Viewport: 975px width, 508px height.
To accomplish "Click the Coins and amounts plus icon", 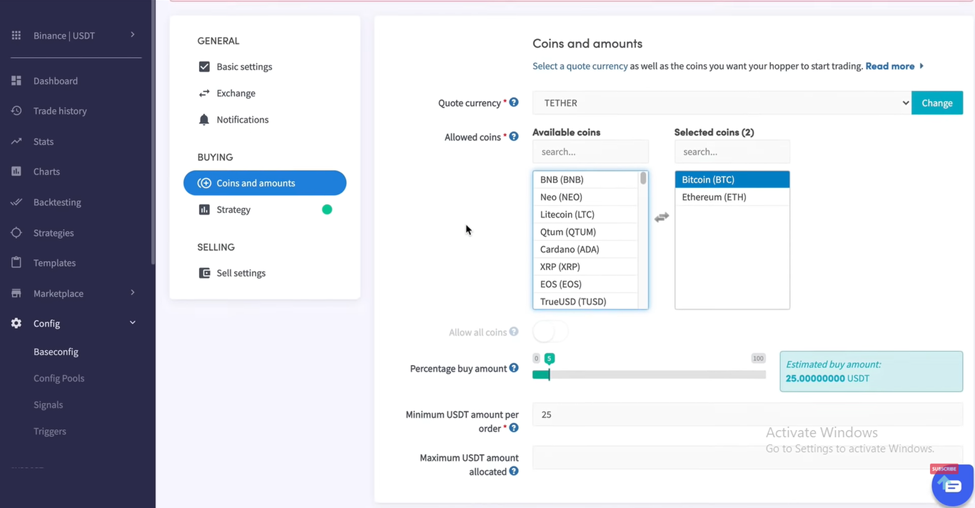I will click(204, 183).
